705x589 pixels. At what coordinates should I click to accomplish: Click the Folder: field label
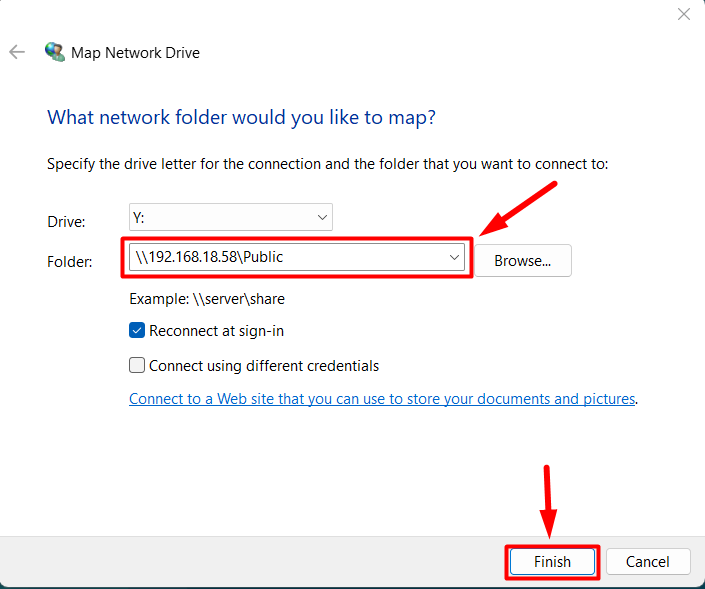[x=70, y=262]
